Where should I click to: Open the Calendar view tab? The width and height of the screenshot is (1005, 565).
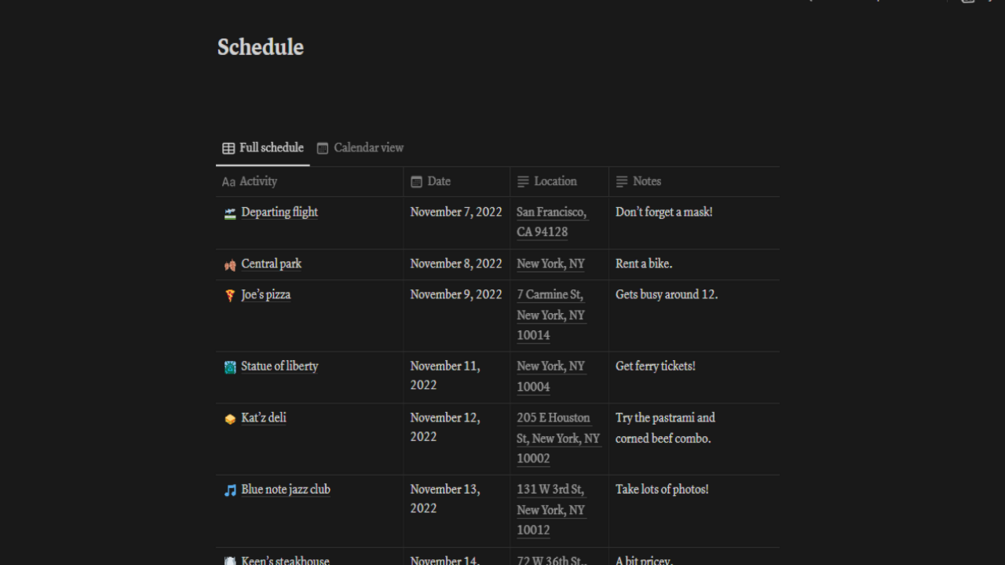coord(360,148)
